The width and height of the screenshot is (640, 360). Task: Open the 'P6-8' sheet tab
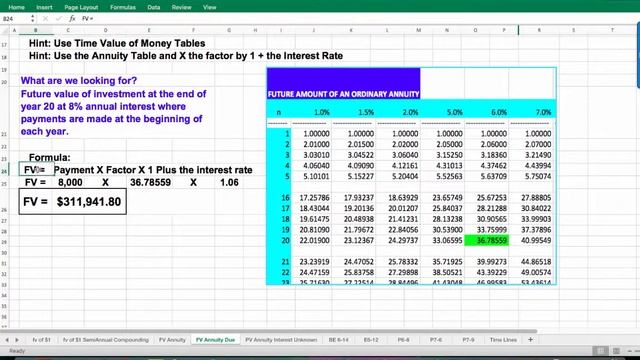point(403,340)
